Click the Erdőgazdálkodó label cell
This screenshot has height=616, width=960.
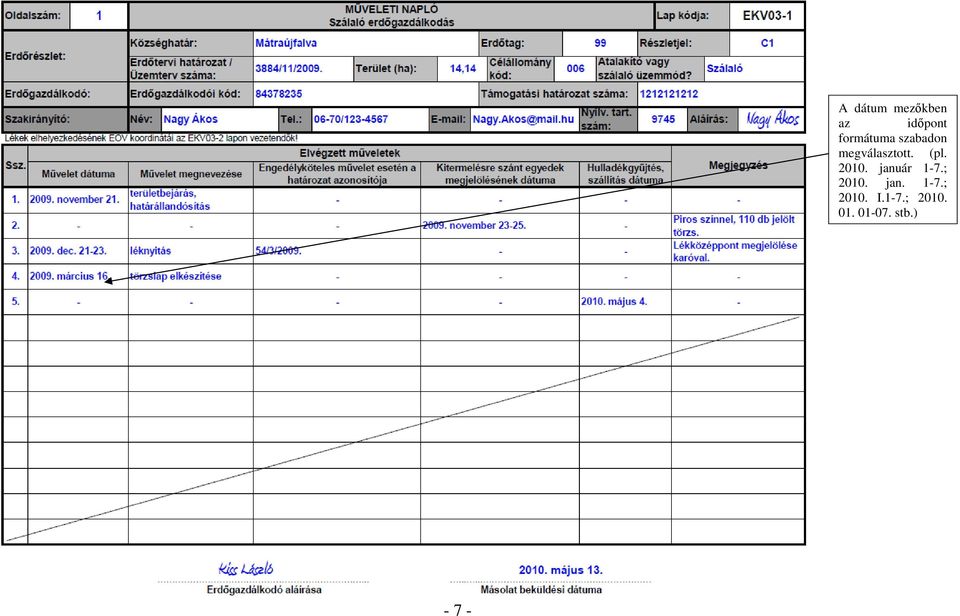(64, 94)
